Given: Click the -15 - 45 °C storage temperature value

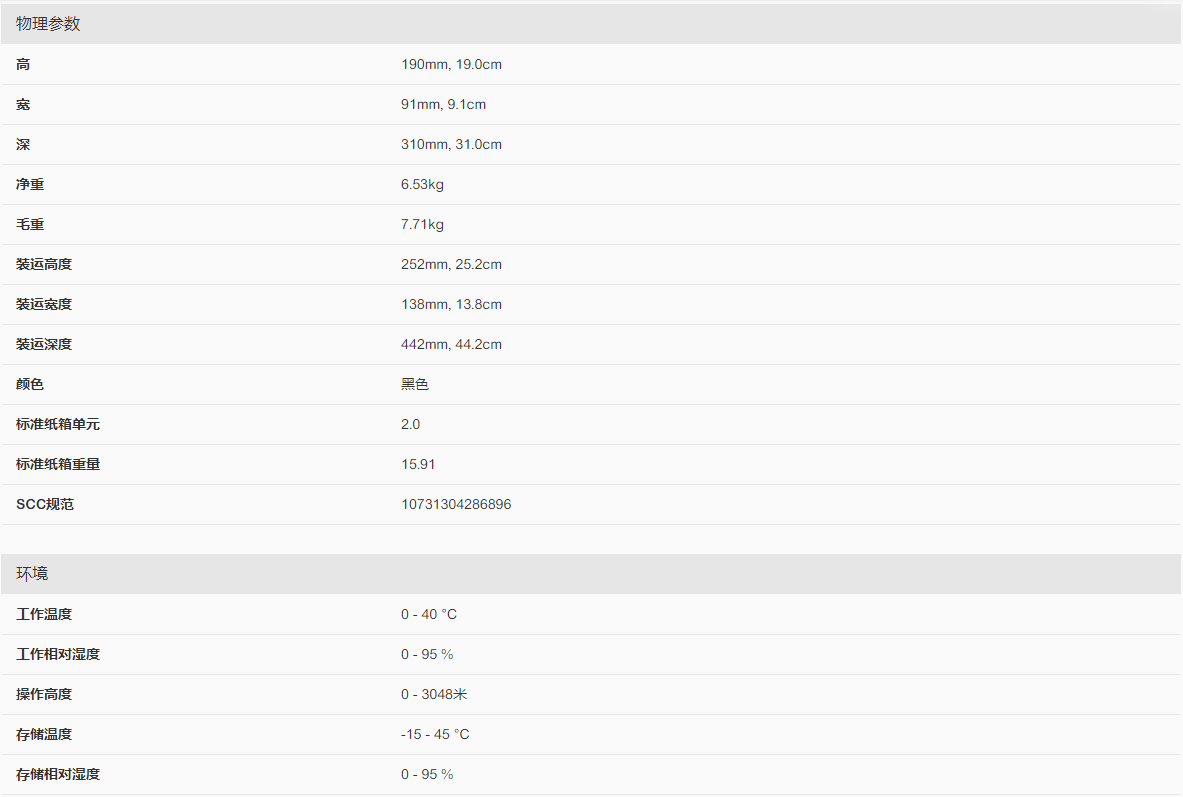Looking at the screenshot, I should click(x=435, y=735).
